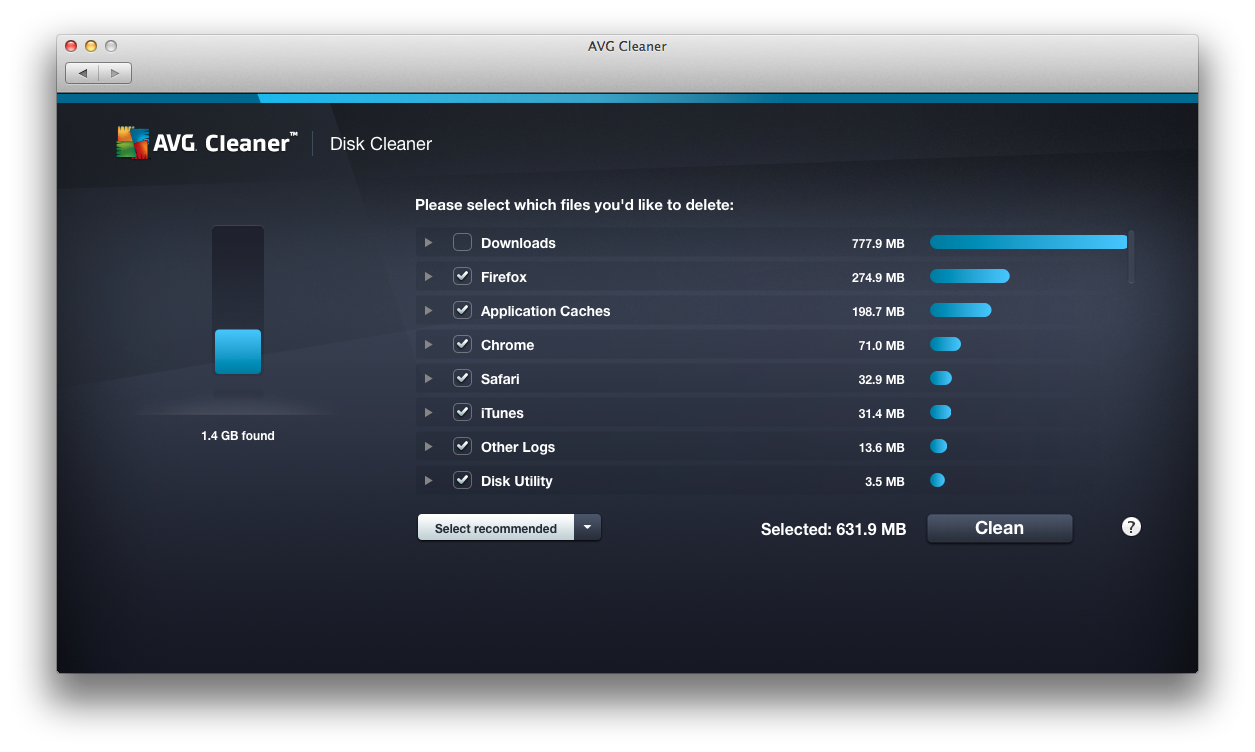Click the 13.6 MB size value

(x=881, y=448)
